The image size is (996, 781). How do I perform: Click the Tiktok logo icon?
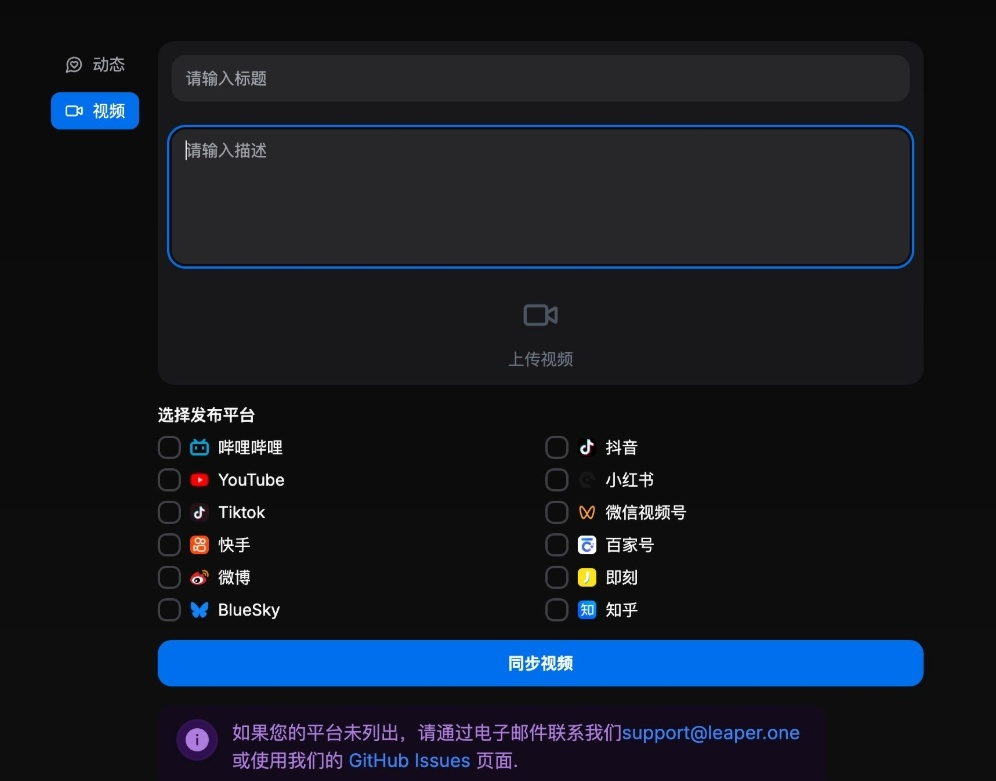[x=199, y=512]
